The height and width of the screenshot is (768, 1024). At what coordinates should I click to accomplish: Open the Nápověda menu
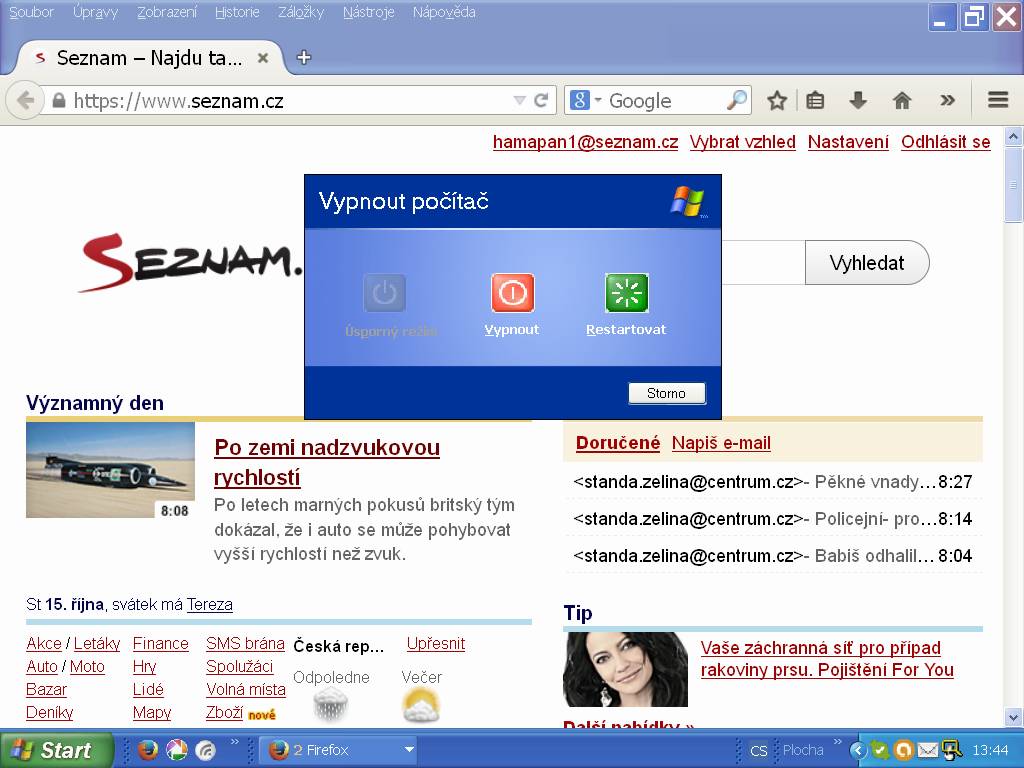444,12
